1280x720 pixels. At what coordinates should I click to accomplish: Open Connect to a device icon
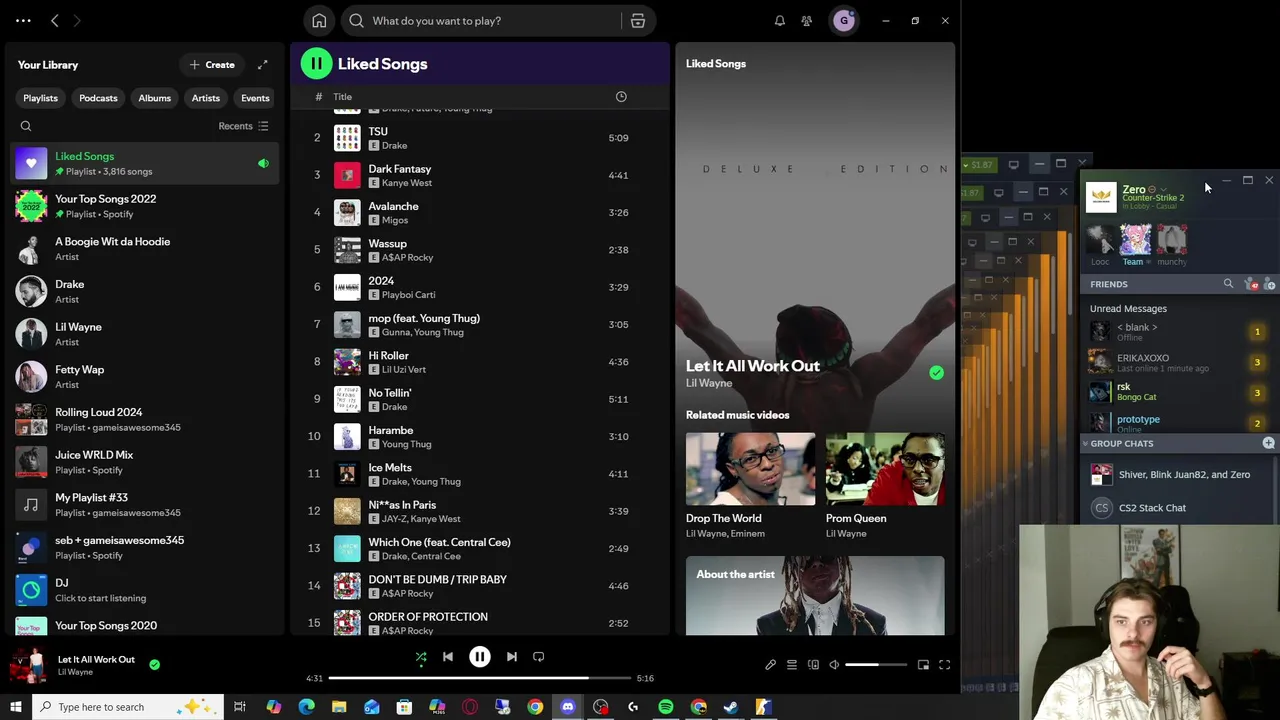click(x=813, y=665)
